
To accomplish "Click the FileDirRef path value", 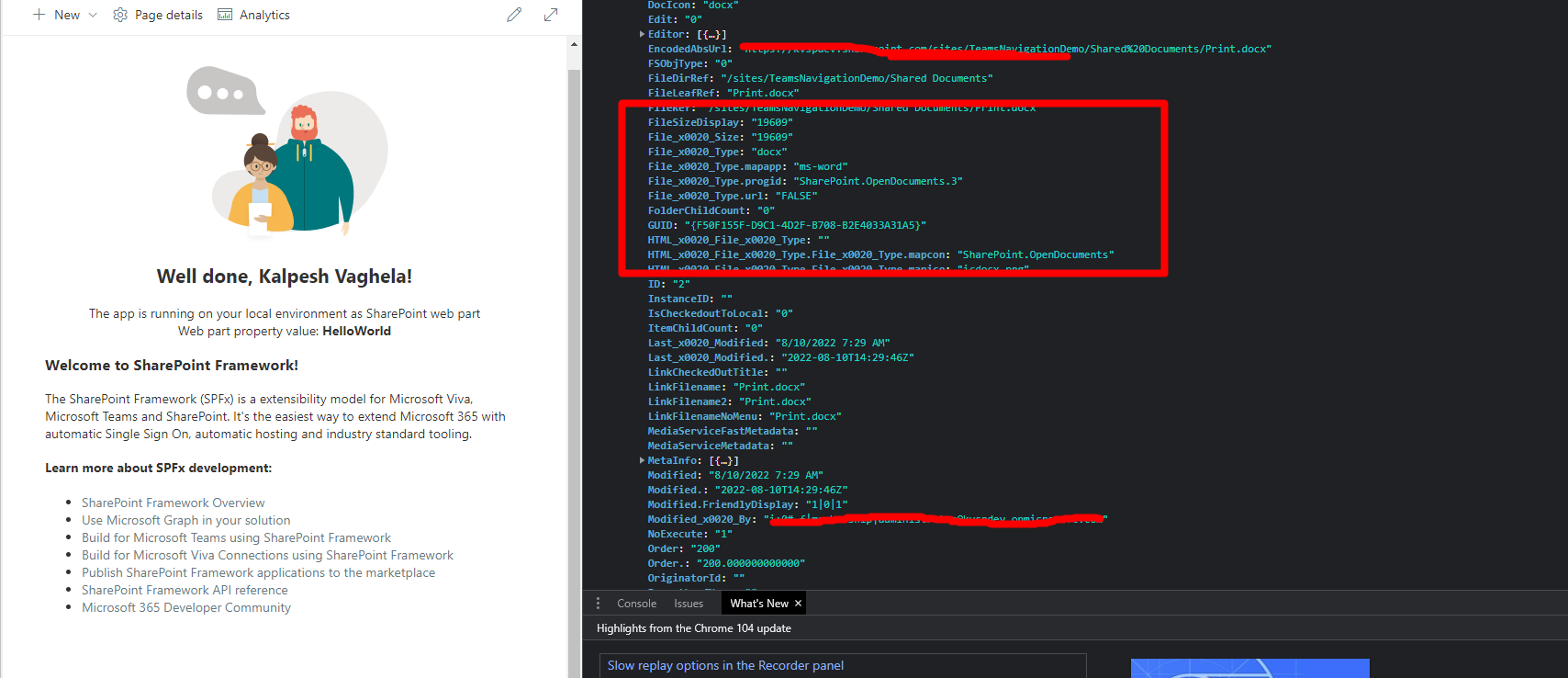I will 857,78.
